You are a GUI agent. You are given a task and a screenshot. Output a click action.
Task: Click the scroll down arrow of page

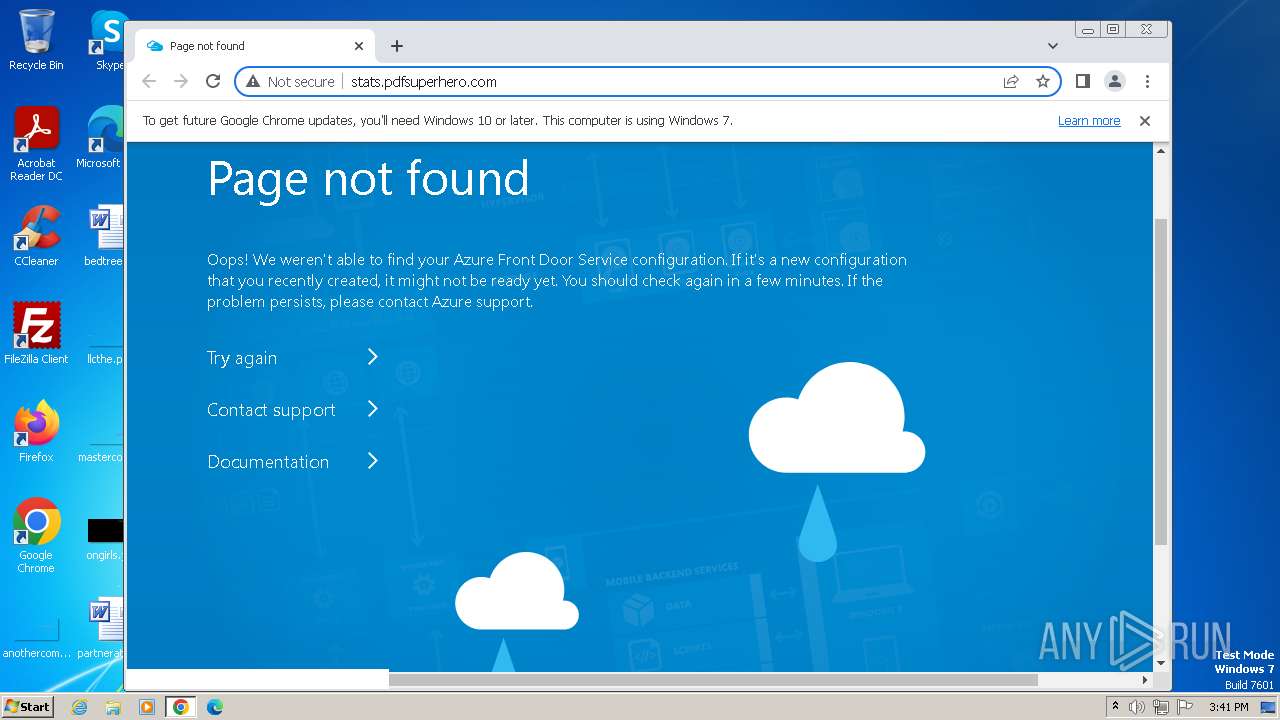[1161, 663]
